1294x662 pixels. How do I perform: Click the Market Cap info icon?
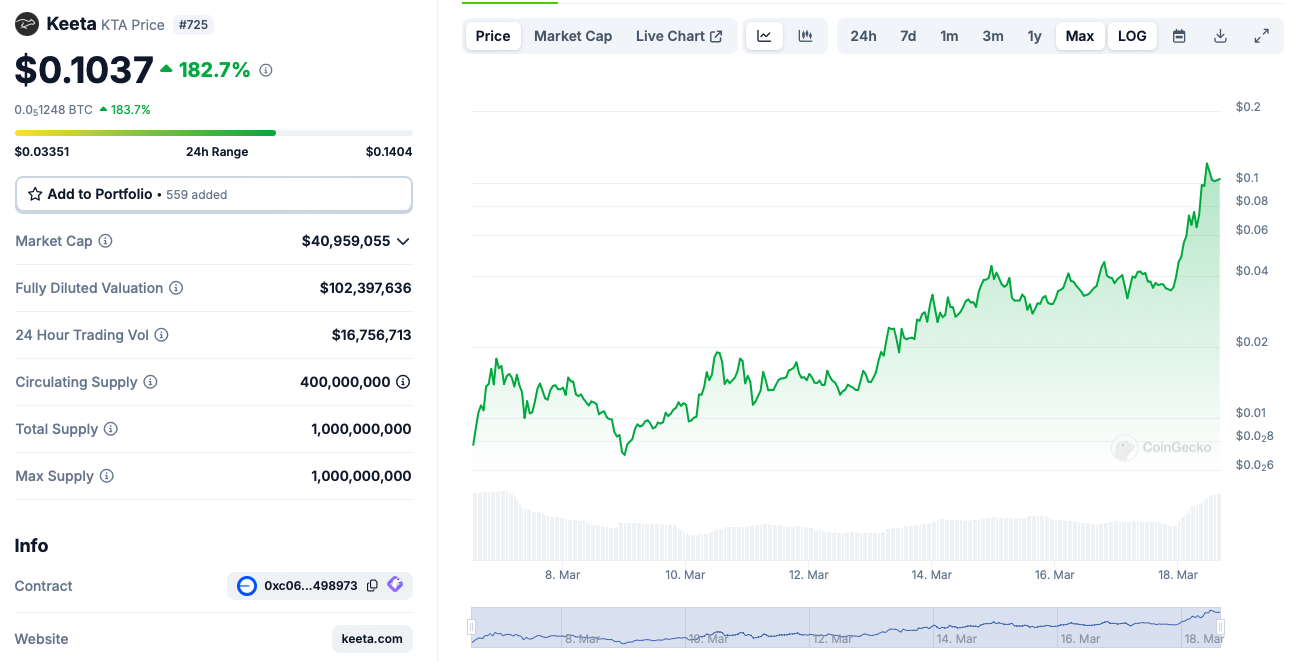pyautogui.click(x=105, y=241)
